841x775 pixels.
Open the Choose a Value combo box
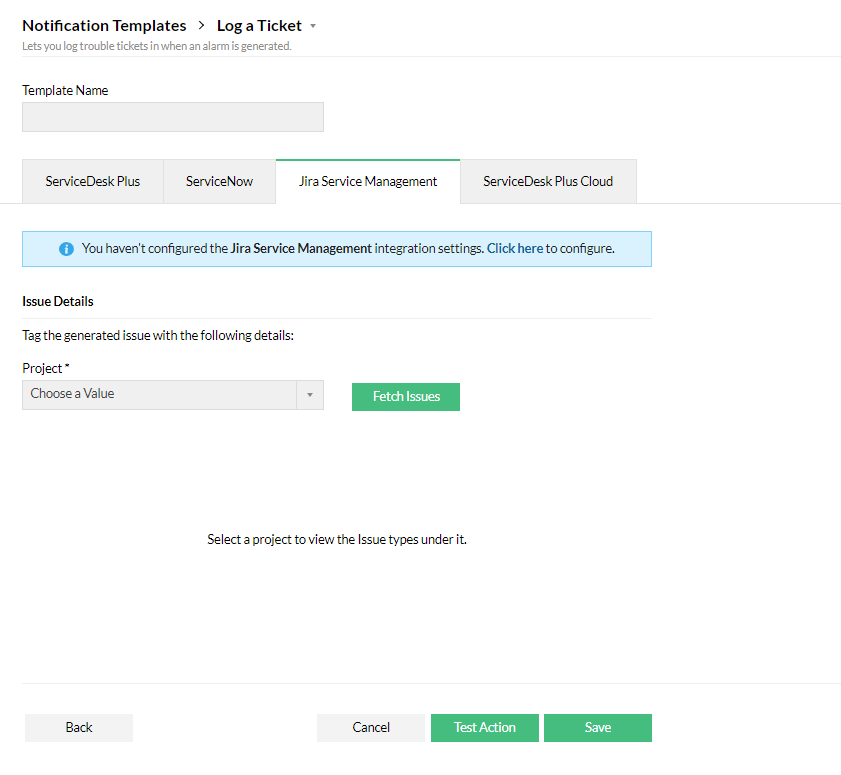173,395
